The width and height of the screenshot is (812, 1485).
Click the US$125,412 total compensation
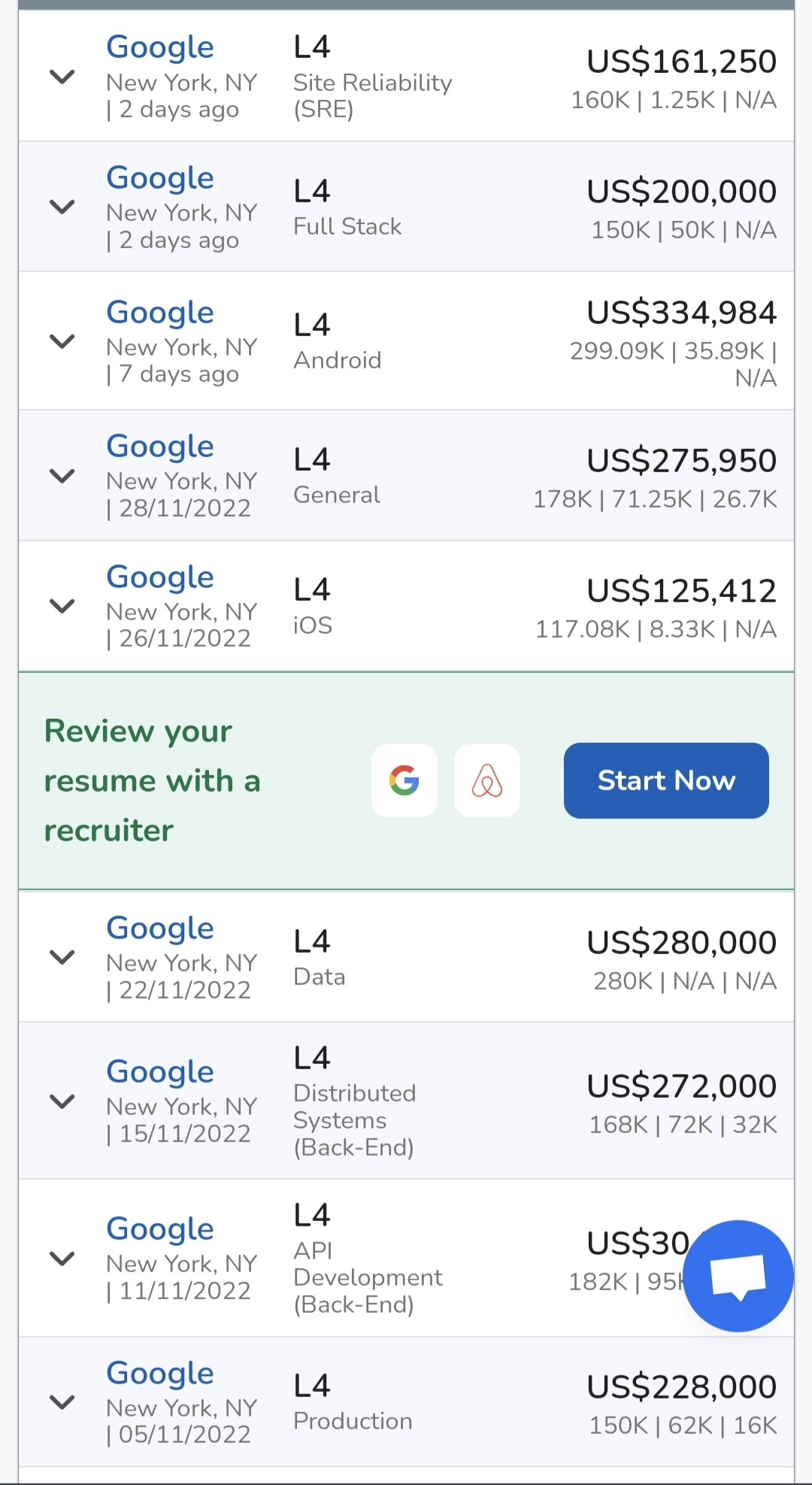coord(682,591)
